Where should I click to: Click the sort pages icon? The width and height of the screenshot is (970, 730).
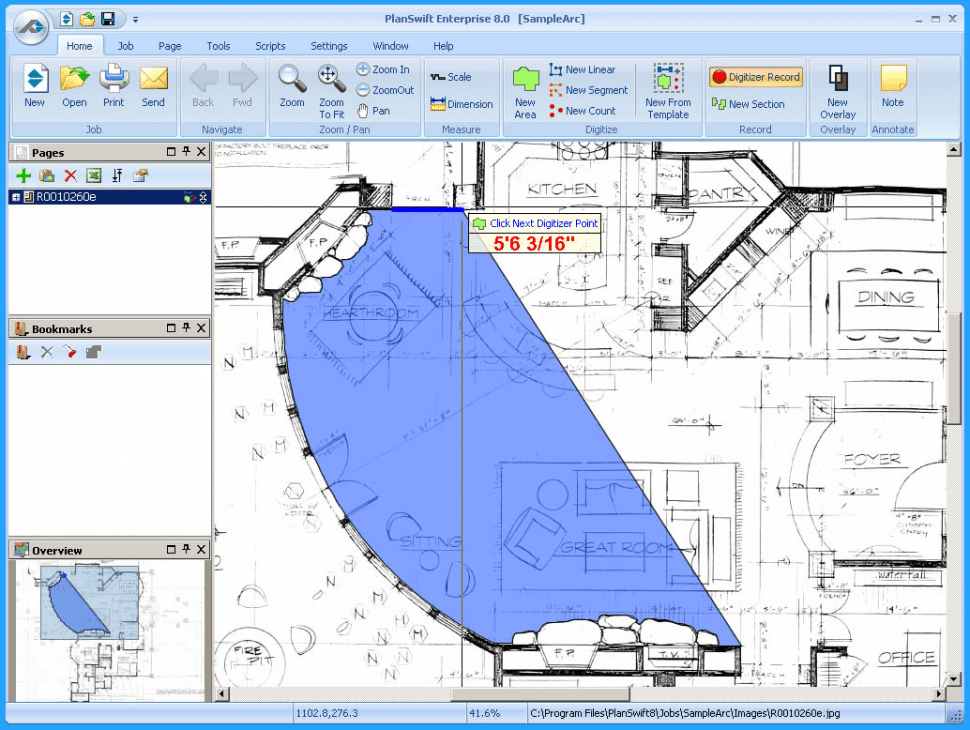coord(117,176)
